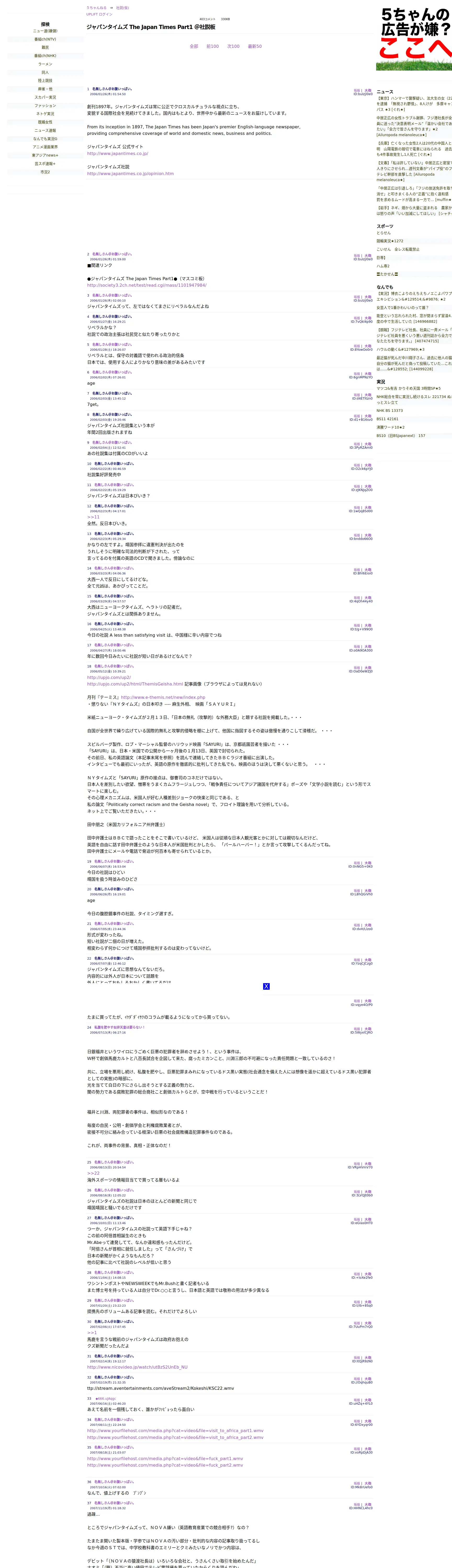Image resolution: width=452 pixels, height=1568 pixels.
Task: Open 番組ch(NTV) board in sidebar
Action: 45,39
